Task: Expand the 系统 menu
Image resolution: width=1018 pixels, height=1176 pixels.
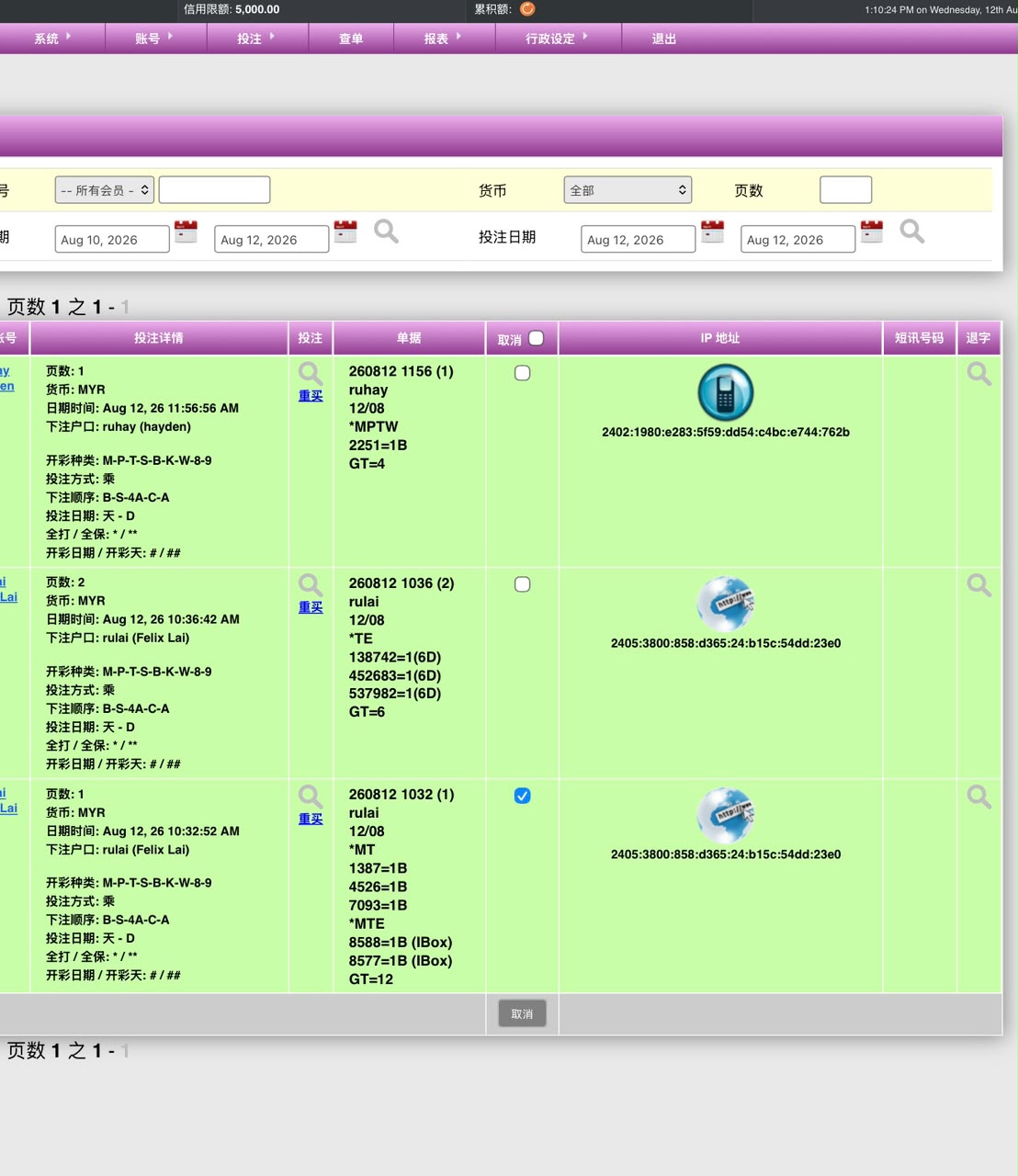Action: point(52,39)
